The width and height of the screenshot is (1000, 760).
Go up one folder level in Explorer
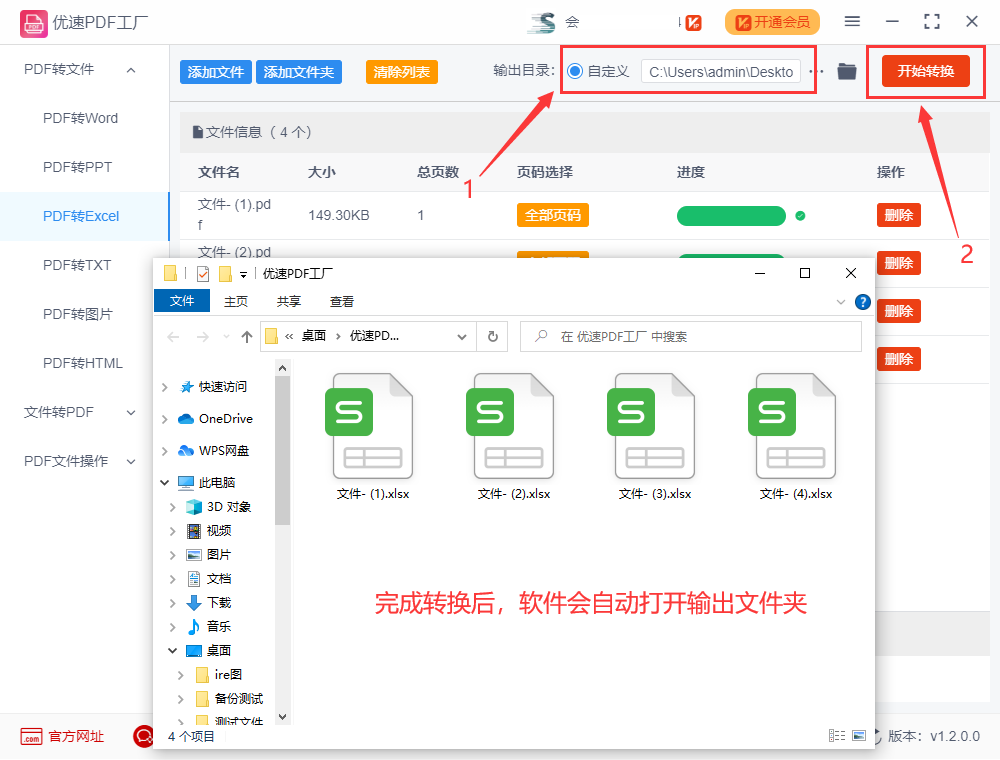pos(247,337)
